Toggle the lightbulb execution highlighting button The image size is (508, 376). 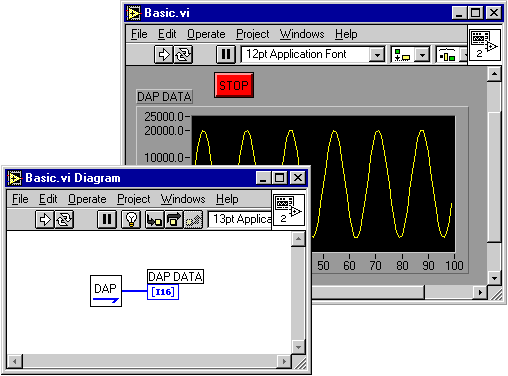(131, 220)
